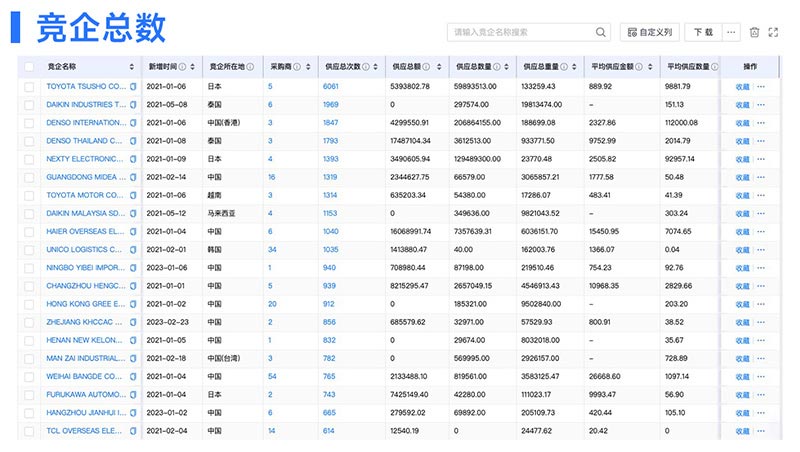Sort by 供应总重量 column arrows
The image size is (800, 452).
point(574,67)
